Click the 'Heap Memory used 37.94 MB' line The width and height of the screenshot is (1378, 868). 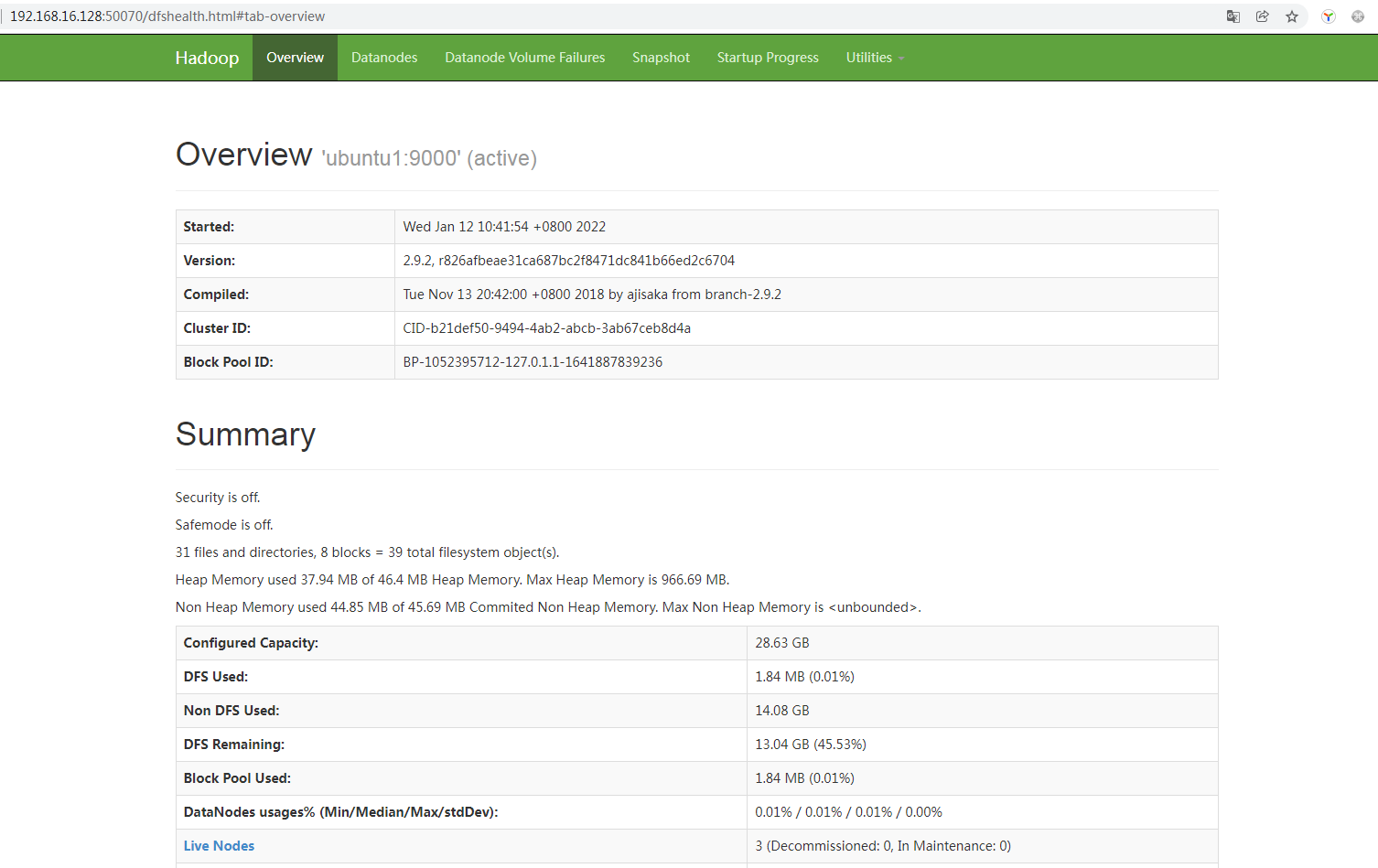452,580
